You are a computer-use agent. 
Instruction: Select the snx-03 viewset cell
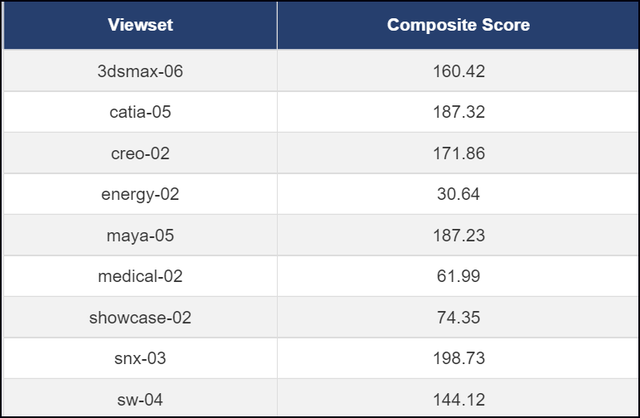[140, 358]
